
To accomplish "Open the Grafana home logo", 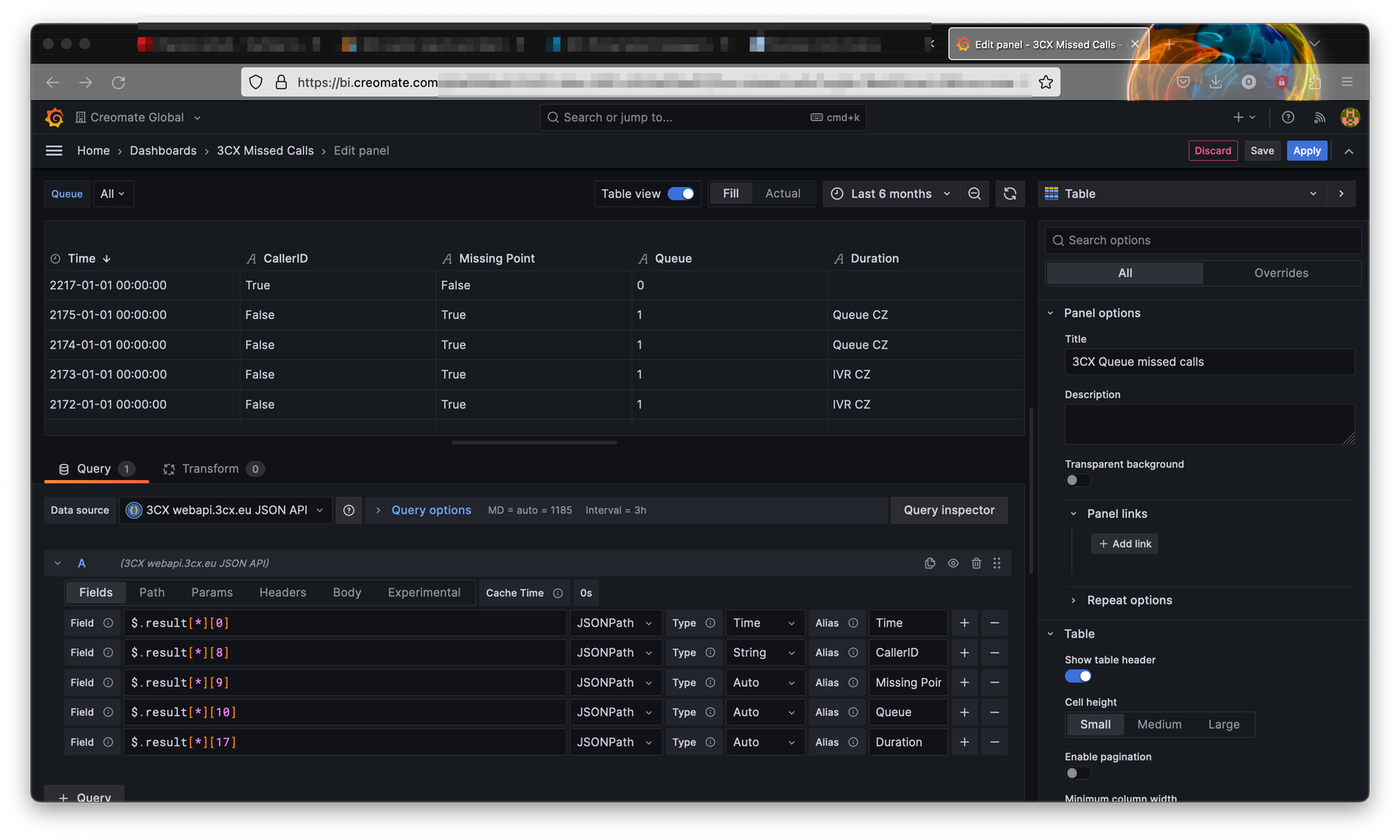I will pos(54,117).
